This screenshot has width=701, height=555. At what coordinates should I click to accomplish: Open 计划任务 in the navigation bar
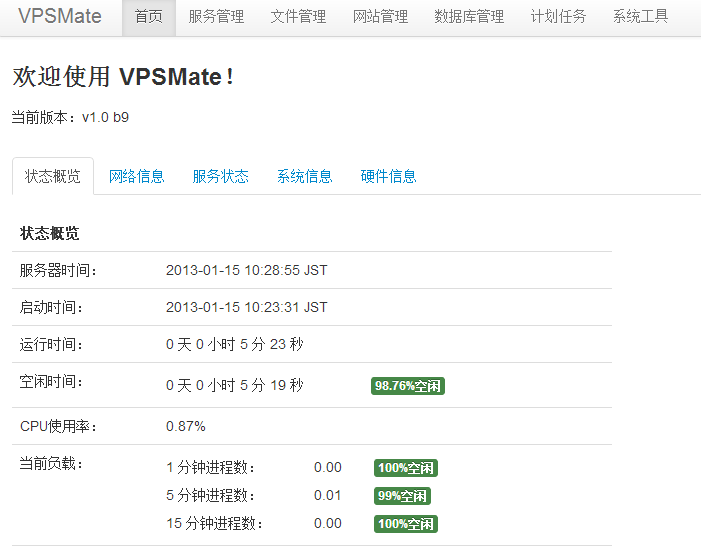pyautogui.click(x=558, y=17)
